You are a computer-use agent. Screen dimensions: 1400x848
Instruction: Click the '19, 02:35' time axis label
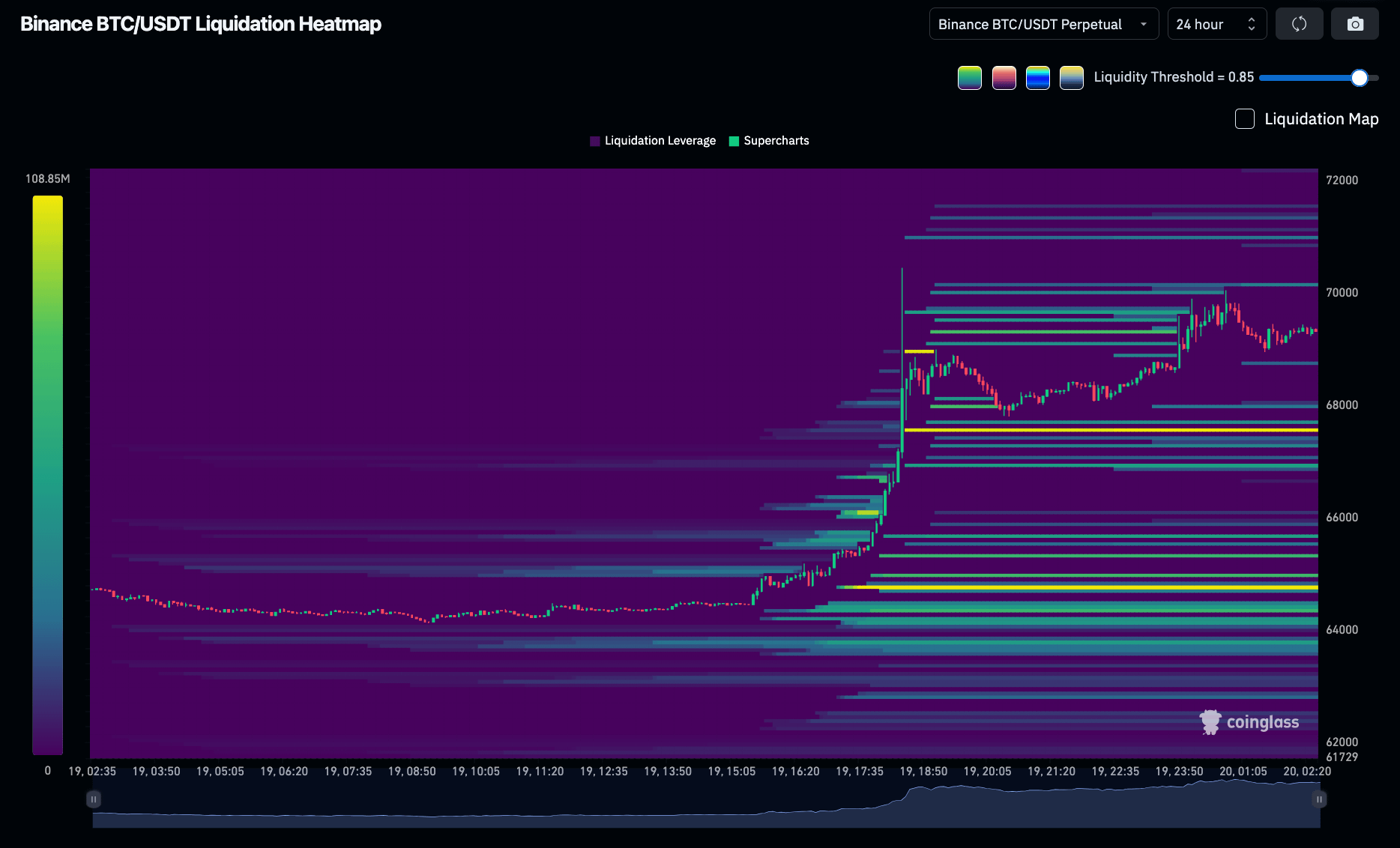click(x=92, y=772)
